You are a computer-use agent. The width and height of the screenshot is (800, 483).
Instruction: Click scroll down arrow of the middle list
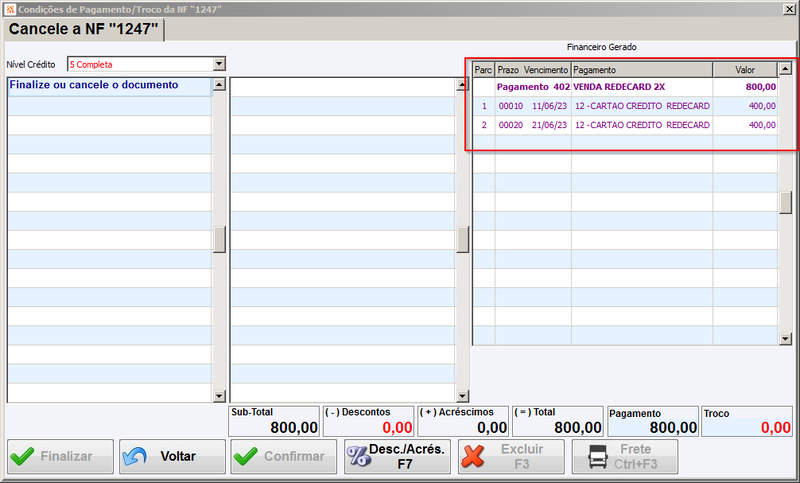462,396
